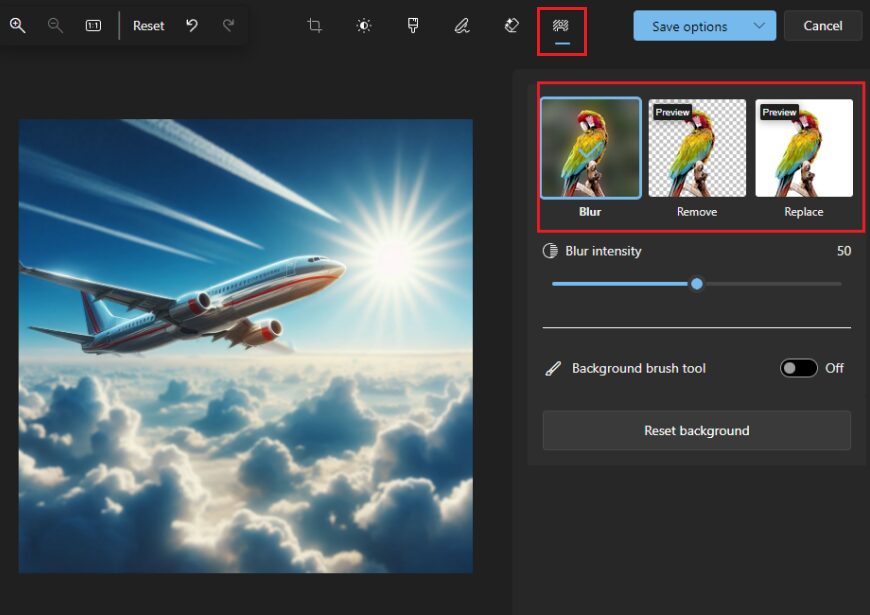This screenshot has width=870, height=615.
Task: Click the airplane photo in canvas
Action: pos(246,346)
